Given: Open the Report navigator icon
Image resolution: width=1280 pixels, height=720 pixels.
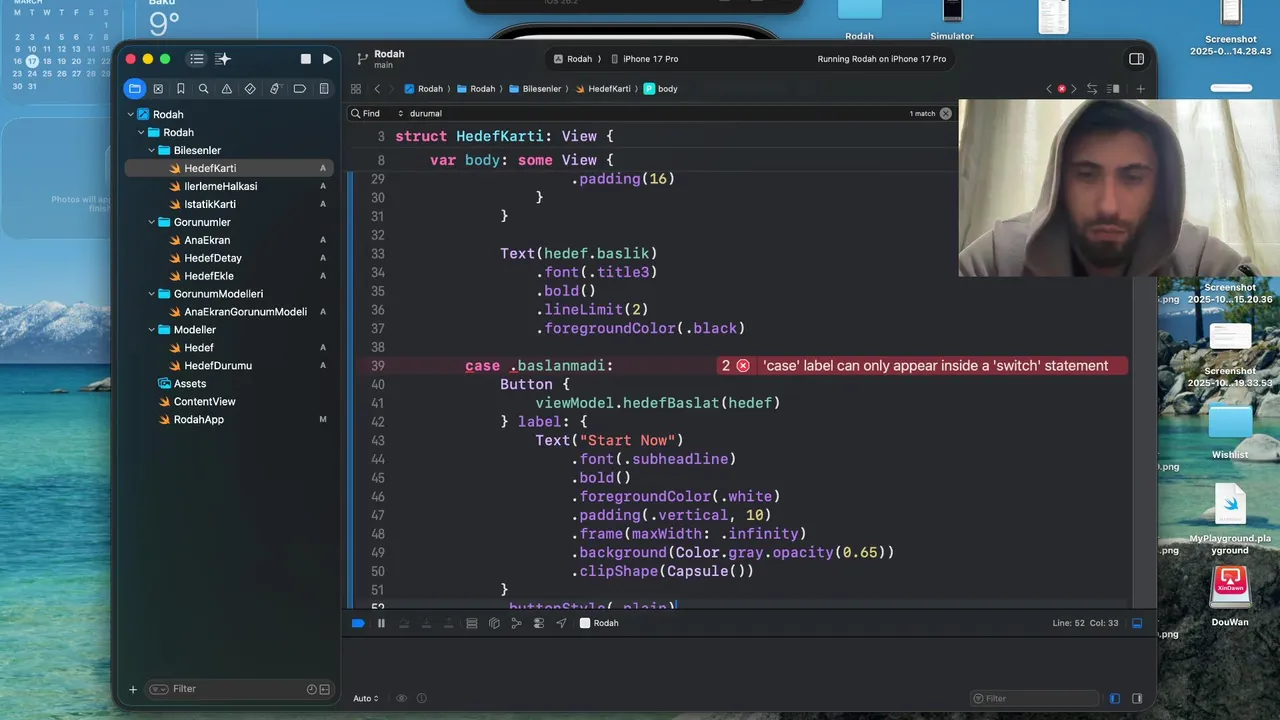Looking at the screenshot, I should (324, 88).
